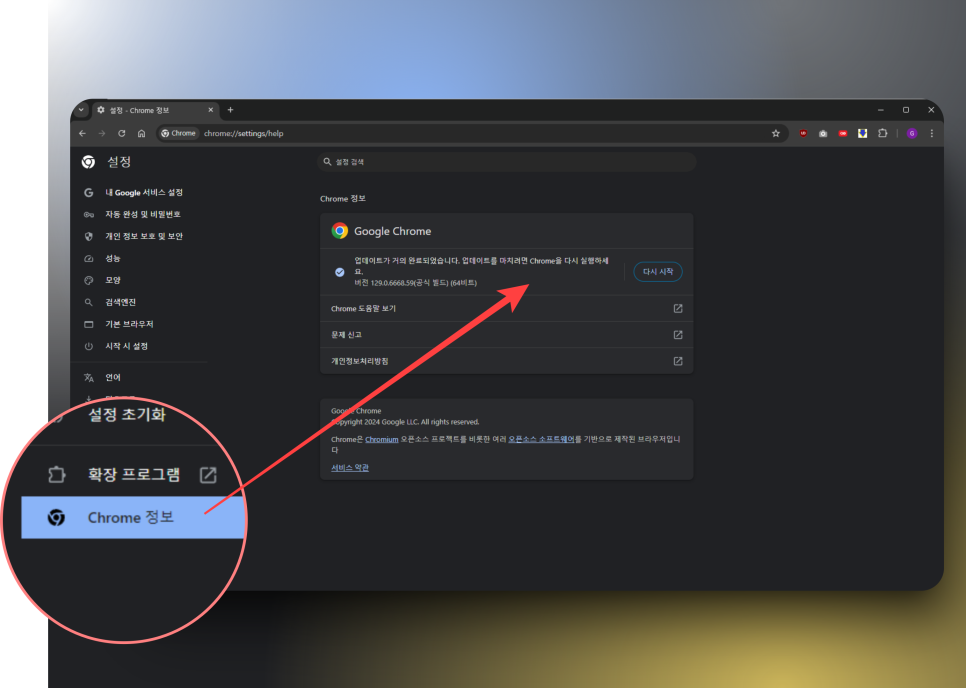Open the tab search dropdown chevron

[81, 110]
